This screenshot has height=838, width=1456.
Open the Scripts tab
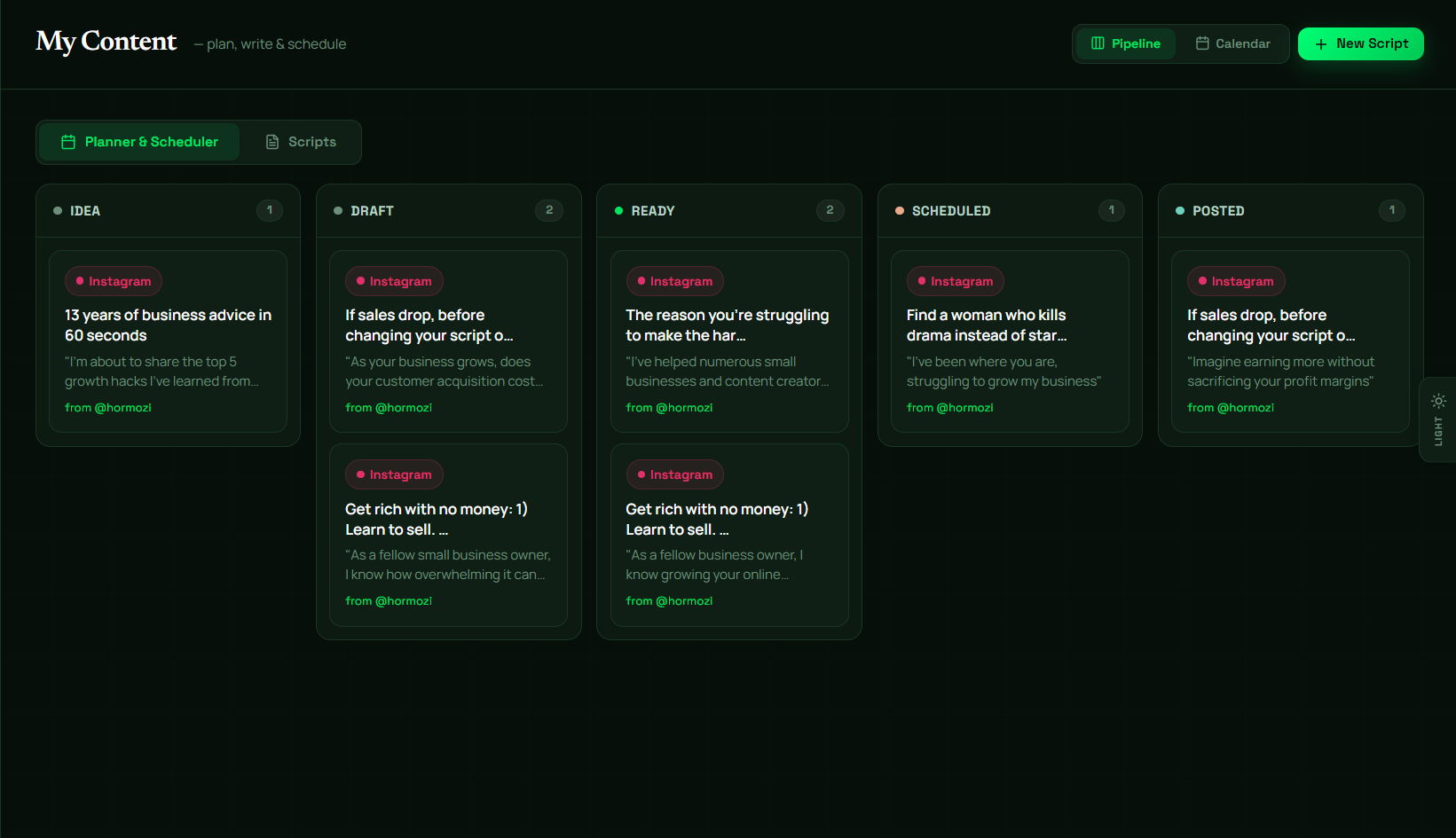click(301, 142)
